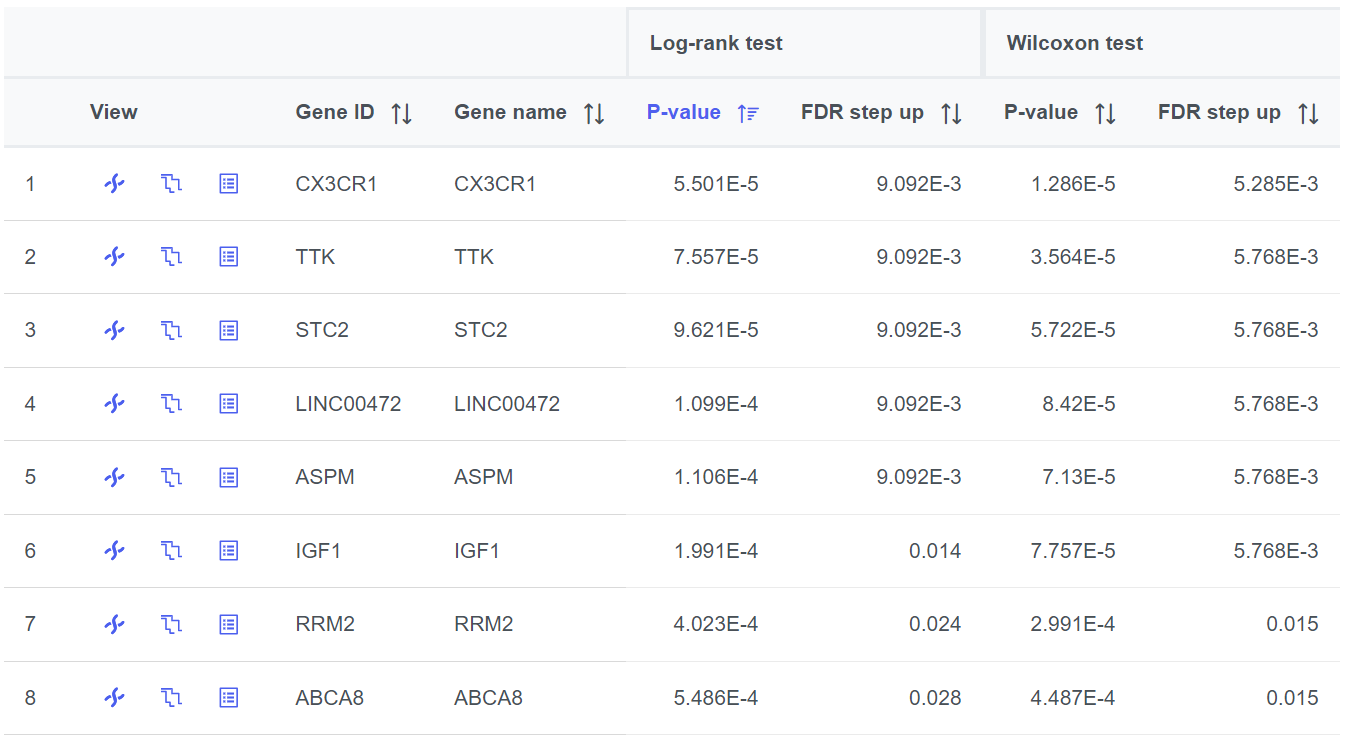Sort by Log-rank FDR step up arrows
The width and height of the screenshot is (1346, 738).
[x=951, y=113]
